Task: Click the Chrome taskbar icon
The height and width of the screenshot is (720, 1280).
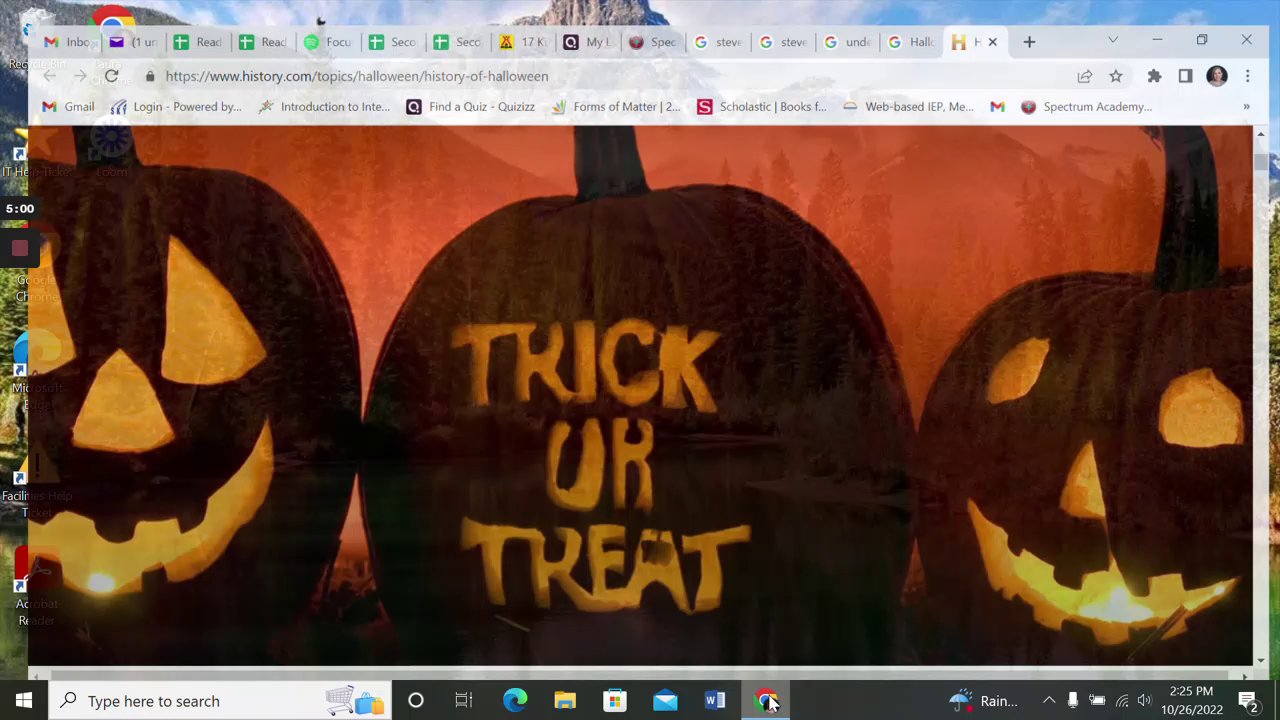Action: point(765,701)
